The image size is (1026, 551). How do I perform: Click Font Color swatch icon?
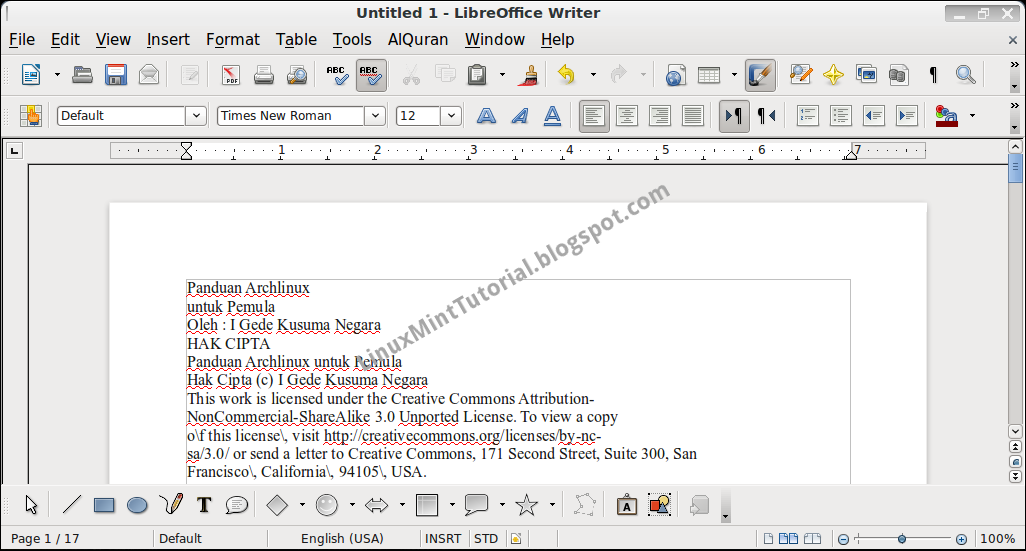coord(946,116)
